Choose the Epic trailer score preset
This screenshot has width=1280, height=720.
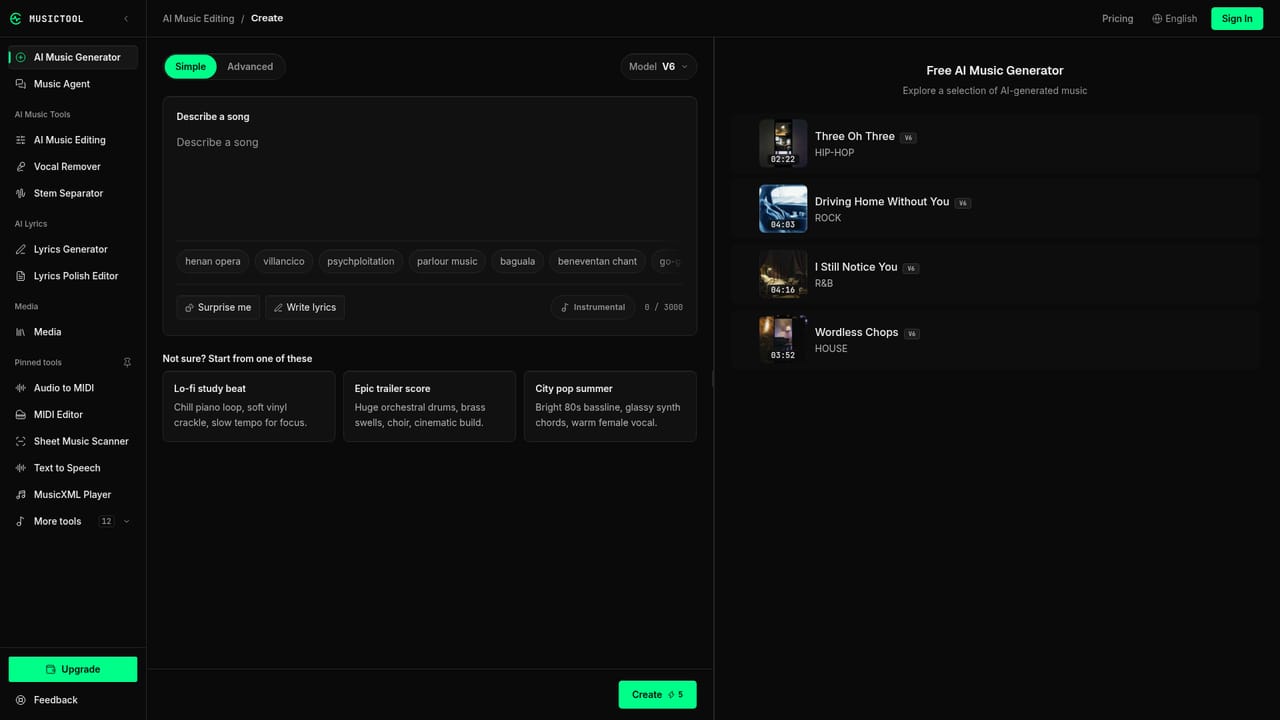pyautogui.click(x=429, y=406)
